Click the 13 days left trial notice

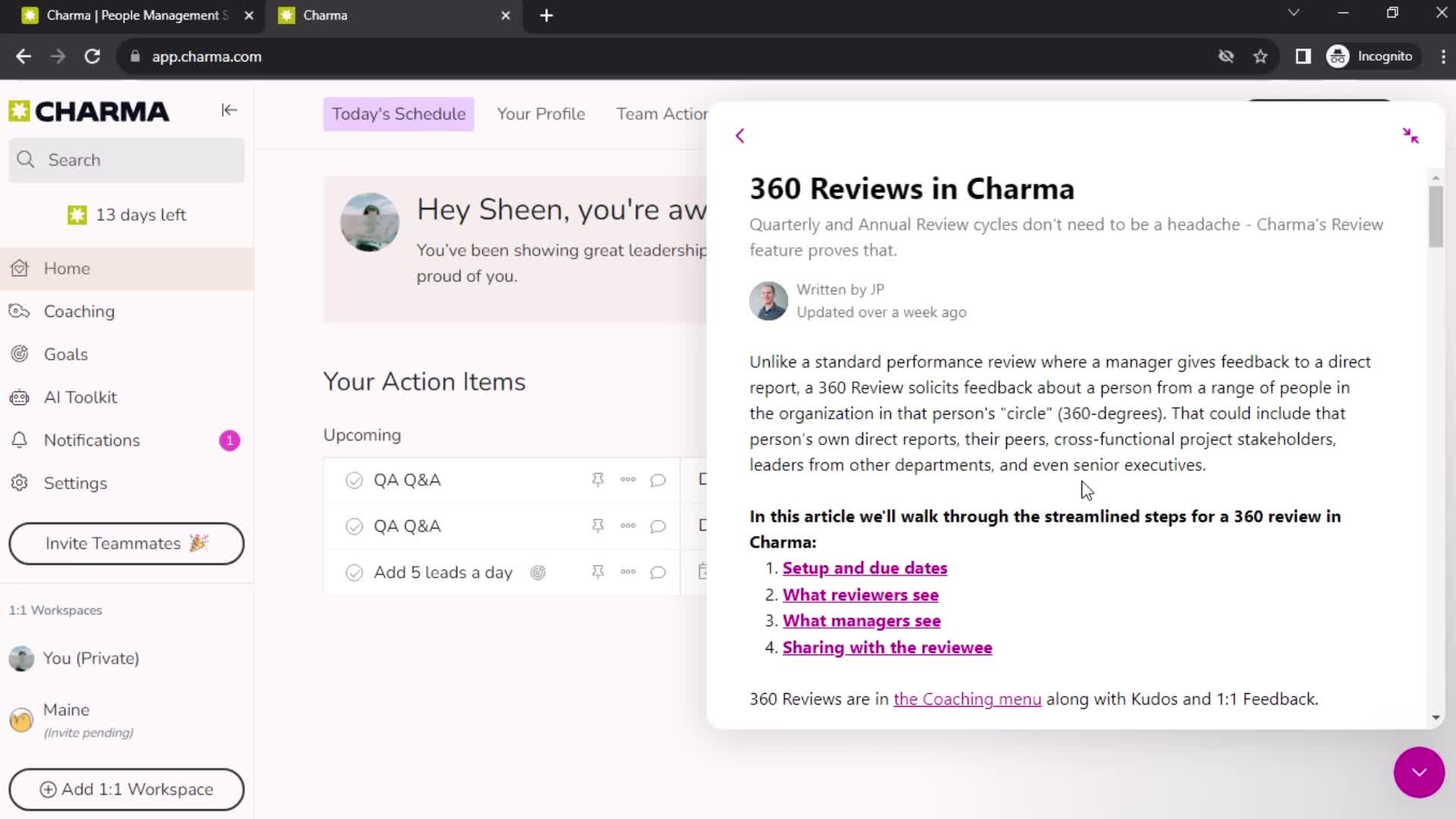tap(127, 215)
